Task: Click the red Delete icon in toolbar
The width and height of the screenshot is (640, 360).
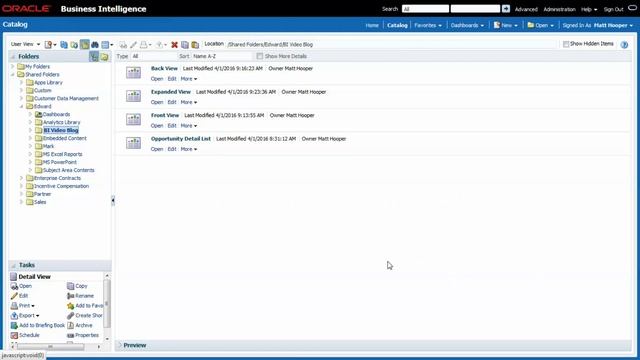Action: tap(174, 44)
